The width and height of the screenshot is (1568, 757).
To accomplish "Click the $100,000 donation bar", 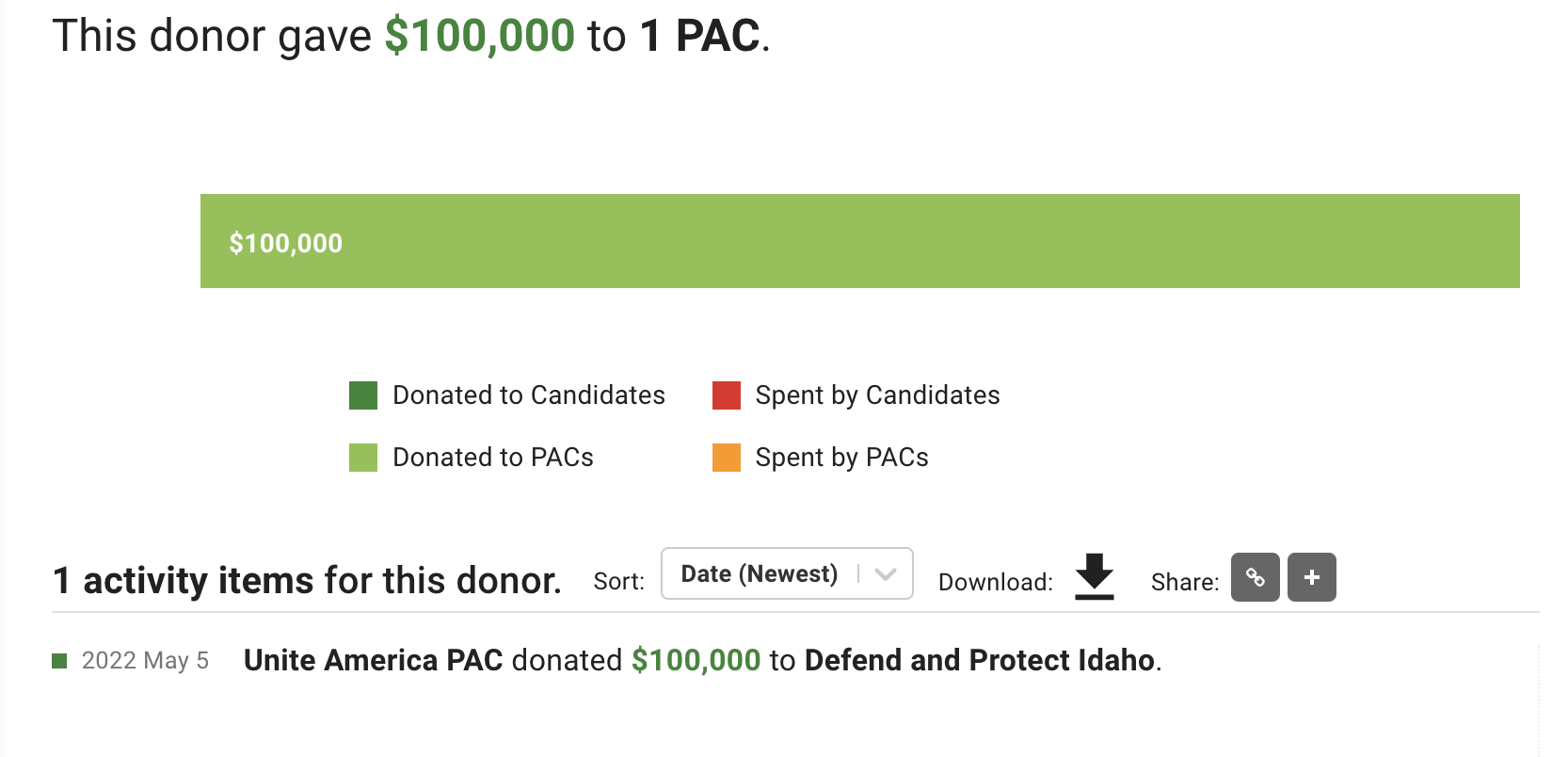I will (860, 241).
